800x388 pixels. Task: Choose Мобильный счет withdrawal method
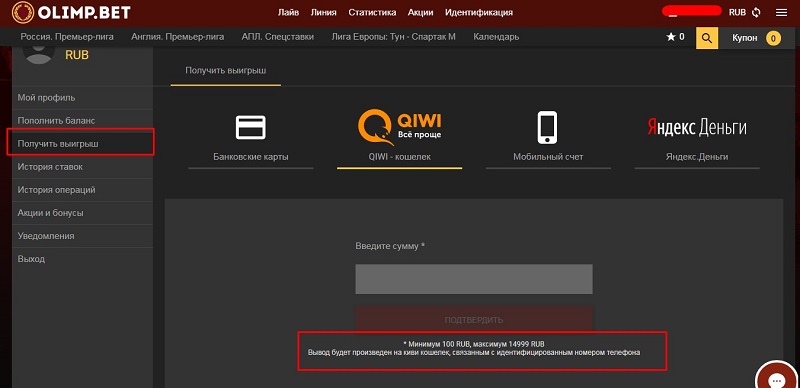click(548, 157)
